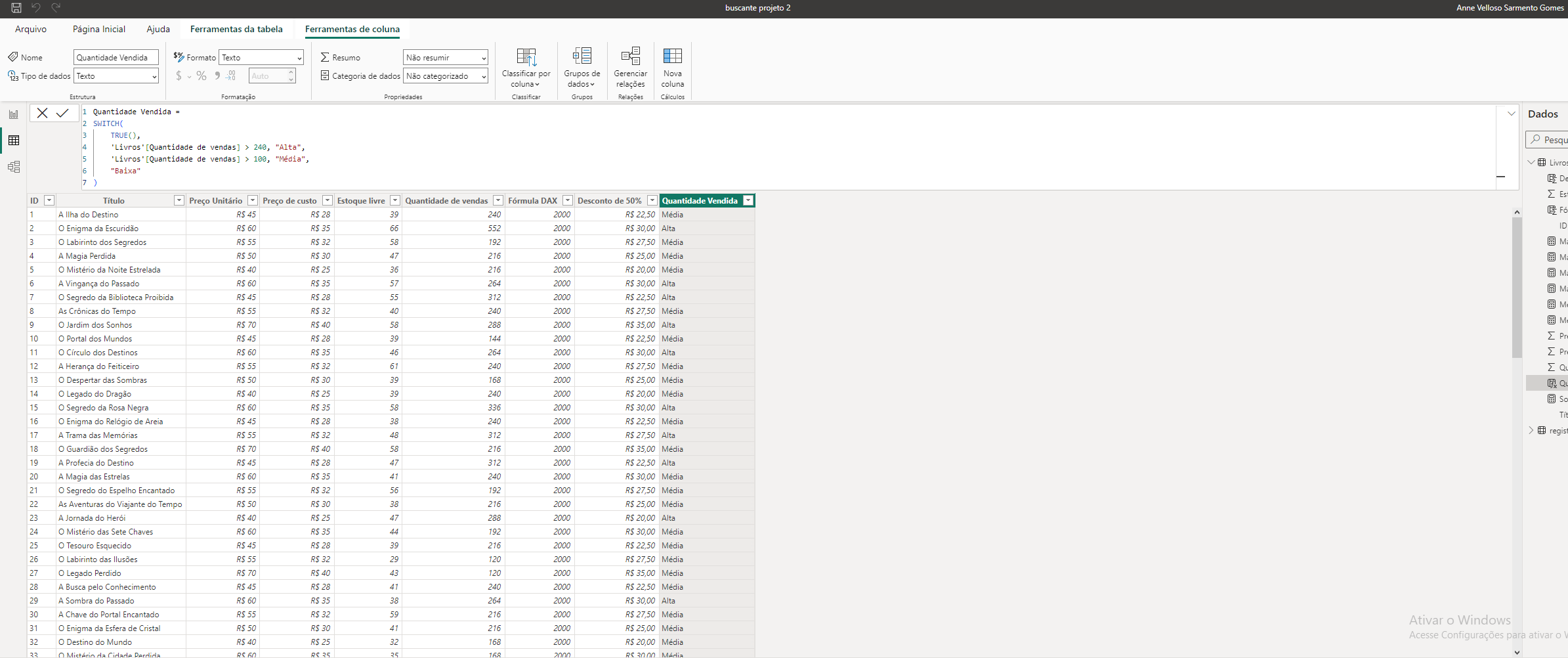This screenshot has width=1568, height=658.
Task: Click the thousands separator comma icon
Action: (217, 76)
